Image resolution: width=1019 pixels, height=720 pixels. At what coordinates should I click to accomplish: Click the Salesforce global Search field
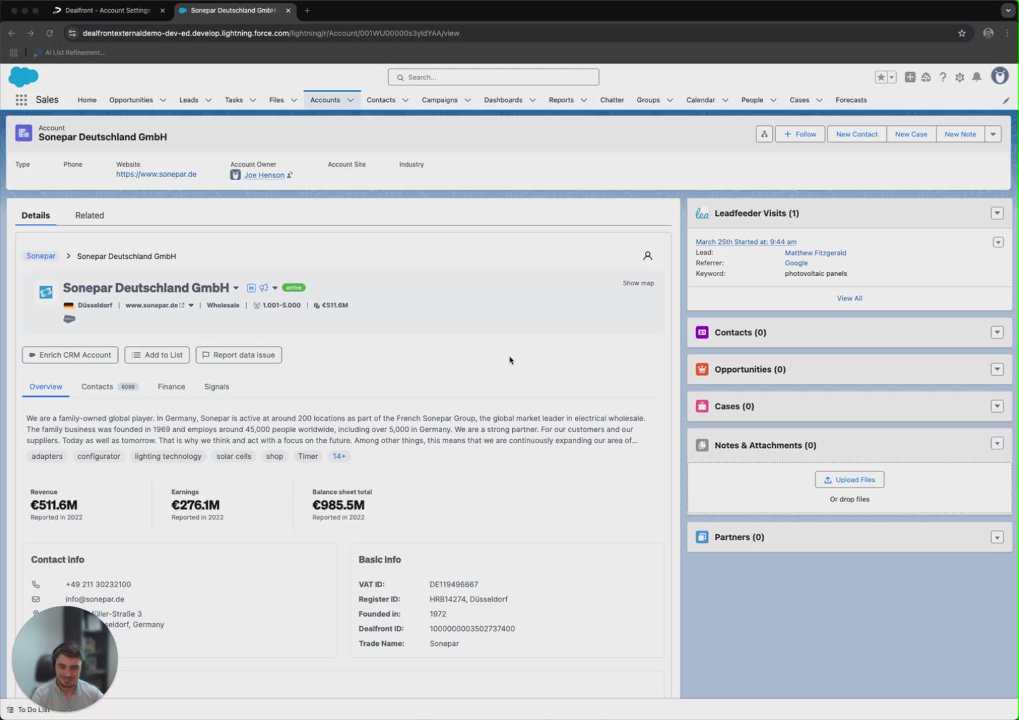pos(493,77)
